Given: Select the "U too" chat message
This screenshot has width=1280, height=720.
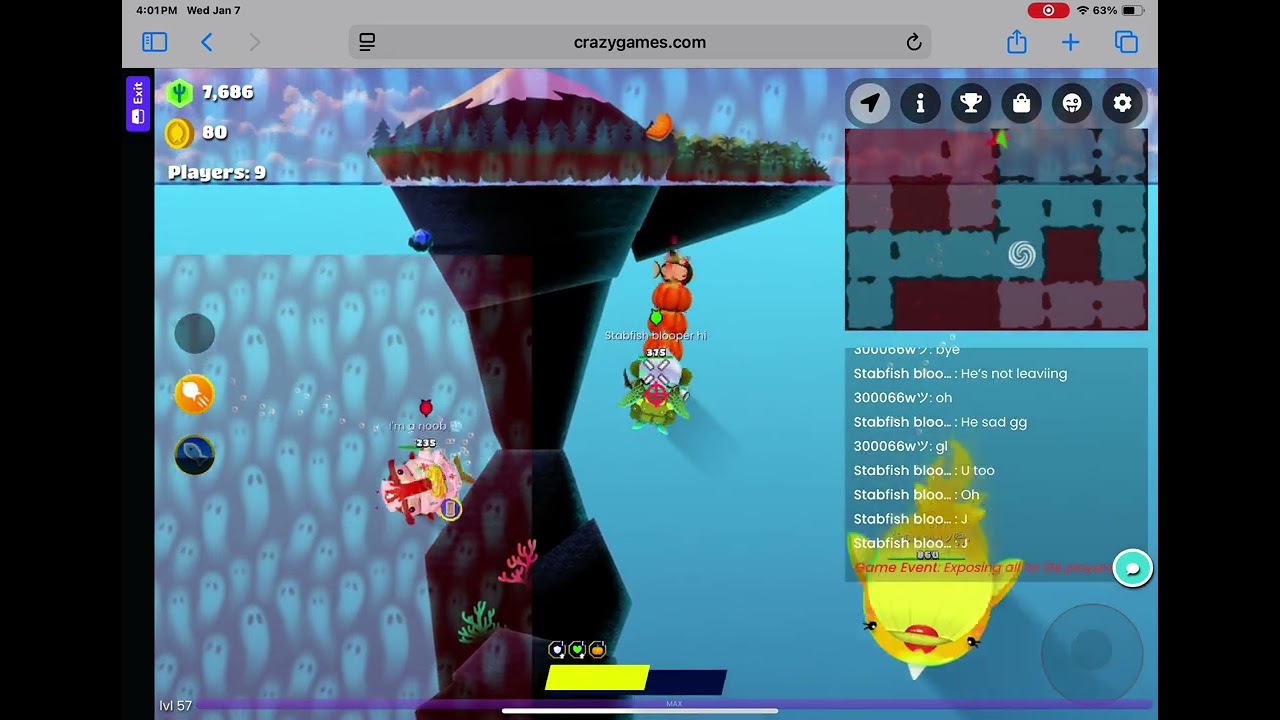Looking at the screenshot, I should (924, 470).
